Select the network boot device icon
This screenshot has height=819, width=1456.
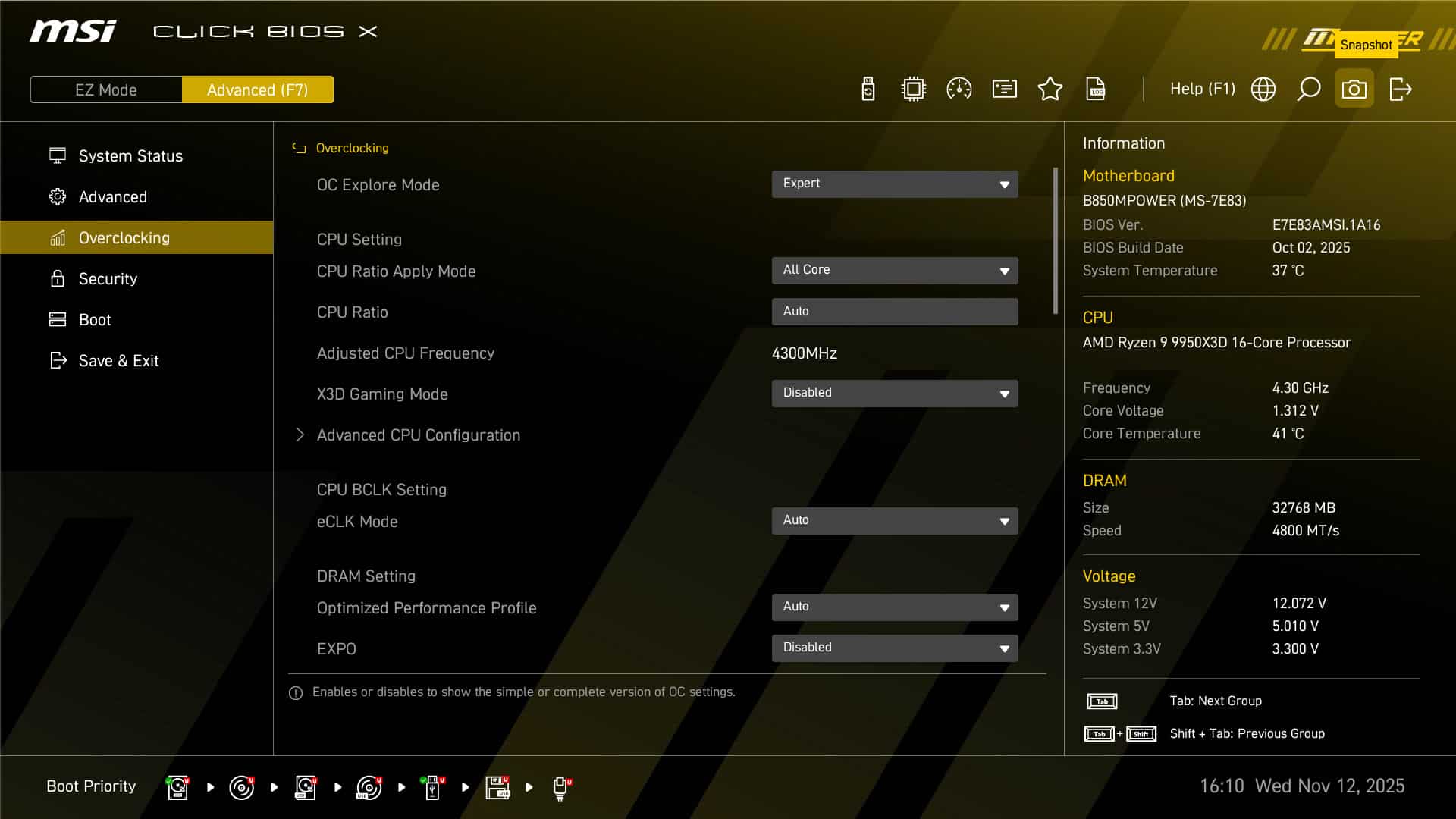[561, 788]
